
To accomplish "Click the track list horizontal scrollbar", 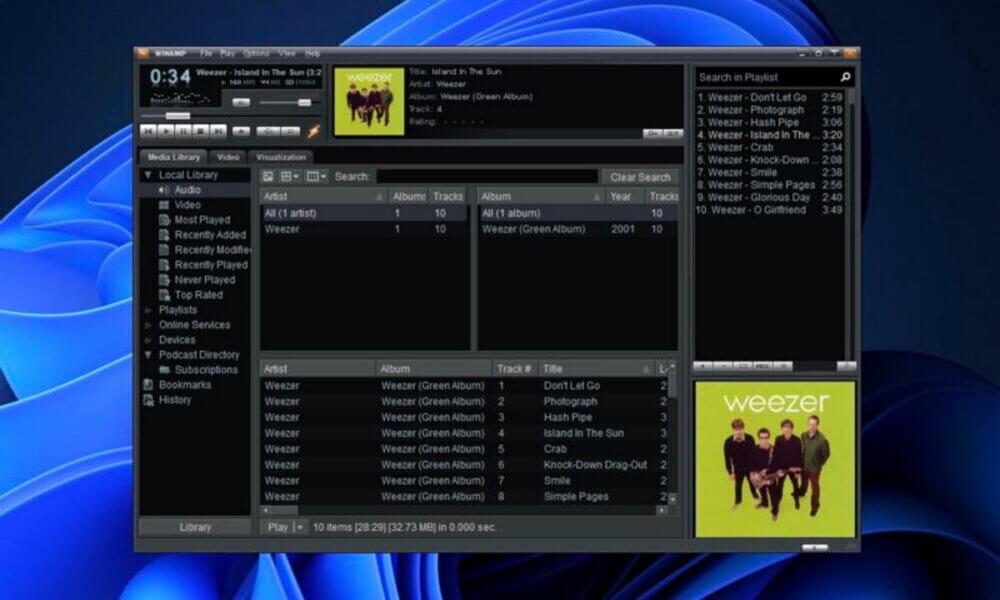I will point(464,510).
